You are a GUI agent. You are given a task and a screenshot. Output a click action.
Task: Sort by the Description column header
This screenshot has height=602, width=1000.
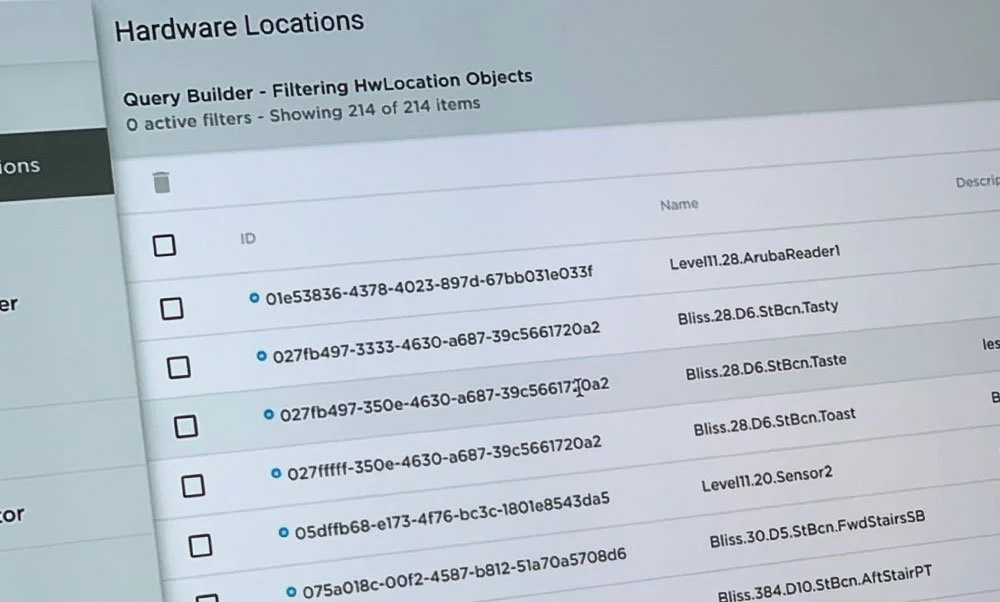978,182
